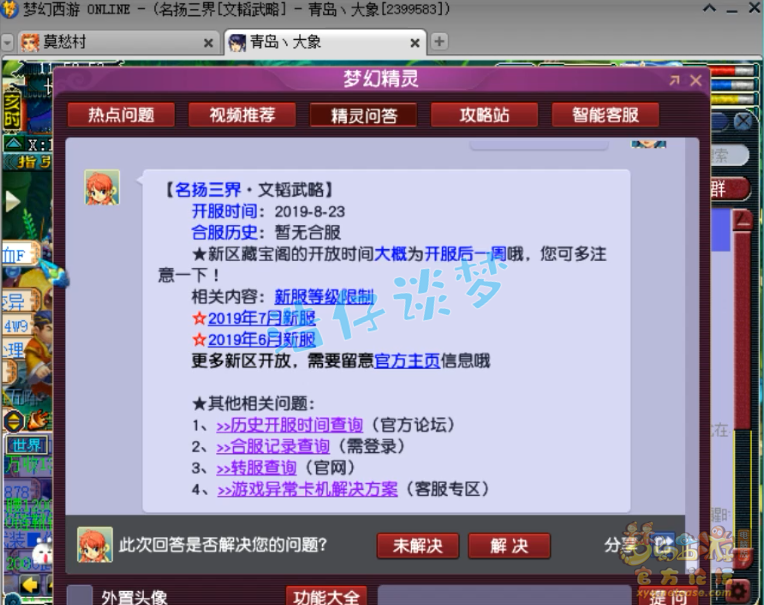Open 游戏异常卡机解决方案 link
The height and width of the screenshot is (605, 764).
coord(307,489)
